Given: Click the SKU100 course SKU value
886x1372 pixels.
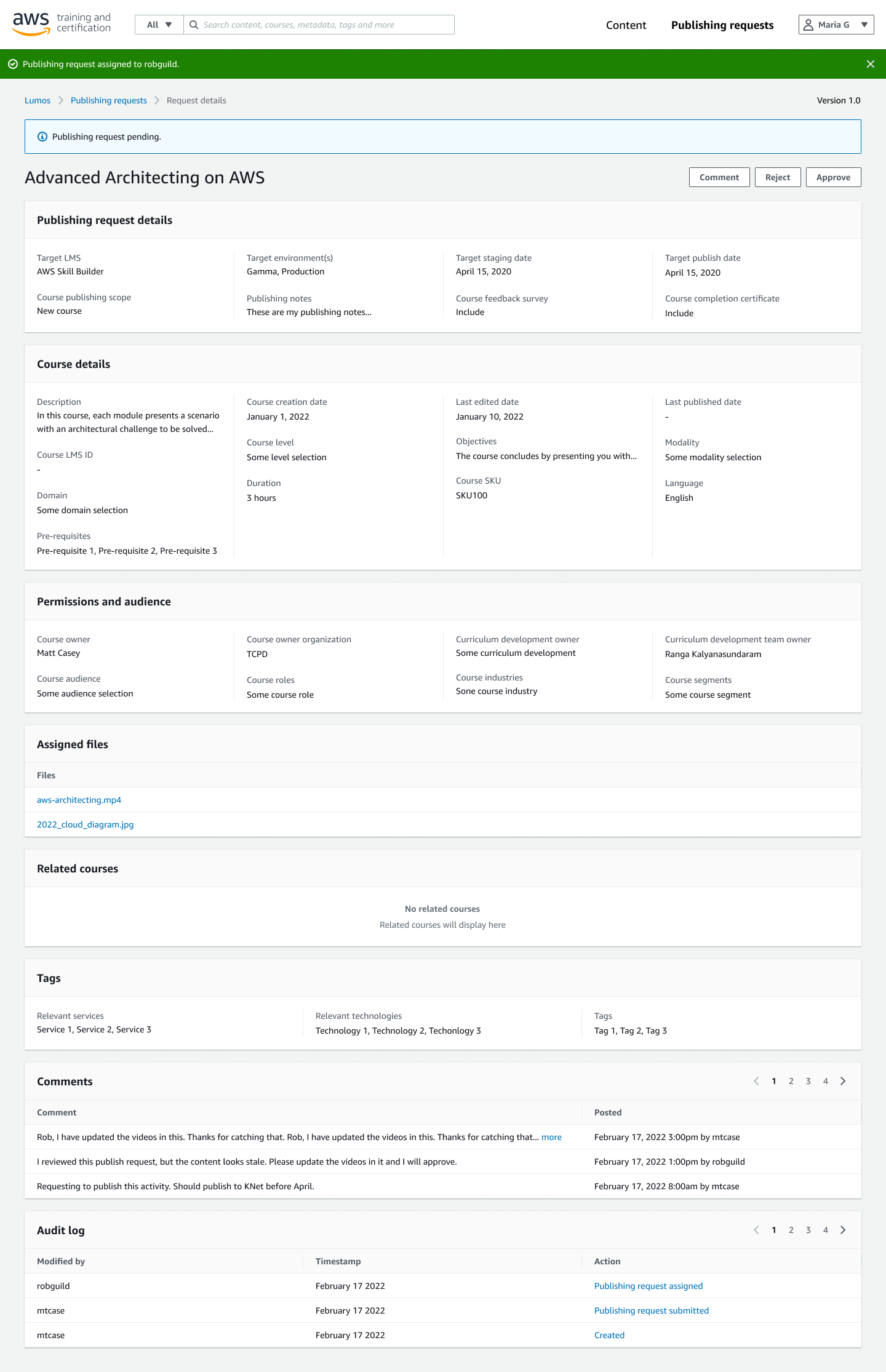Looking at the screenshot, I should [471, 495].
